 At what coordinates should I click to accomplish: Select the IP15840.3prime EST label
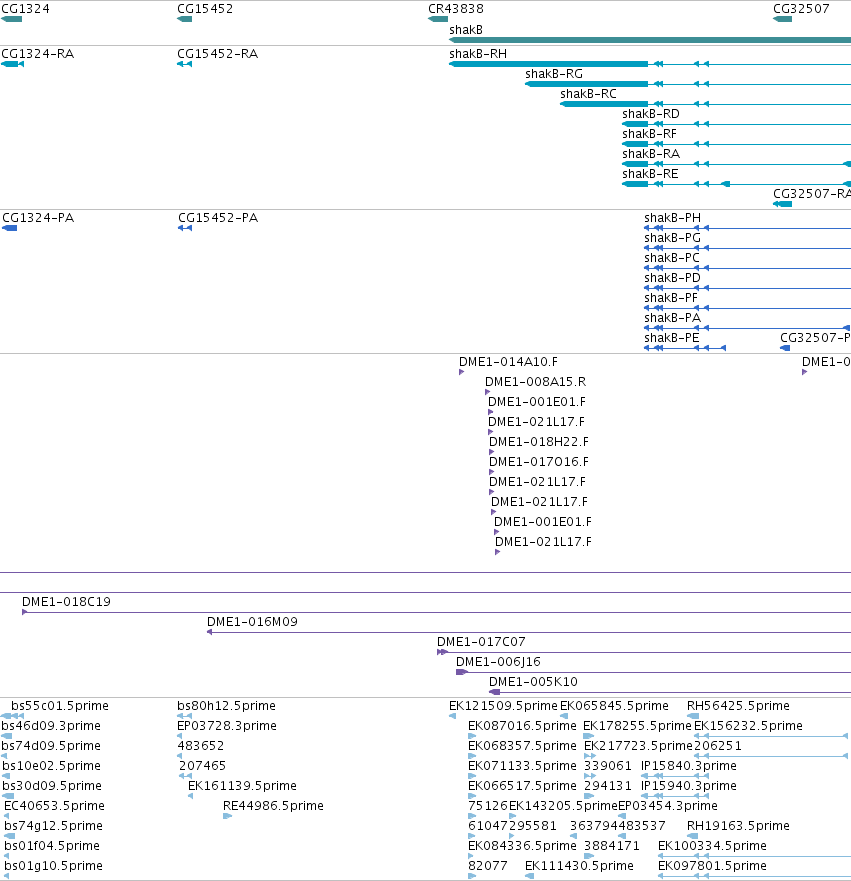(x=689, y=766)
